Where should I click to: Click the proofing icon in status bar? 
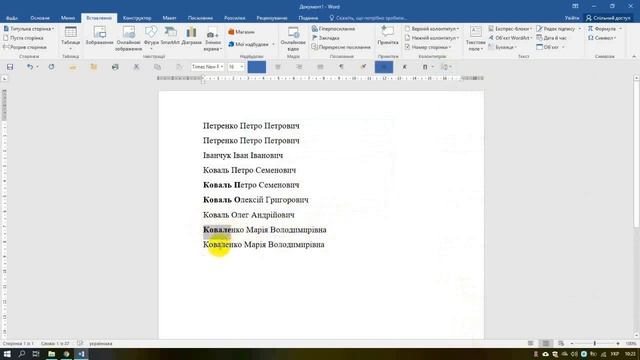[x=80, y=344]
